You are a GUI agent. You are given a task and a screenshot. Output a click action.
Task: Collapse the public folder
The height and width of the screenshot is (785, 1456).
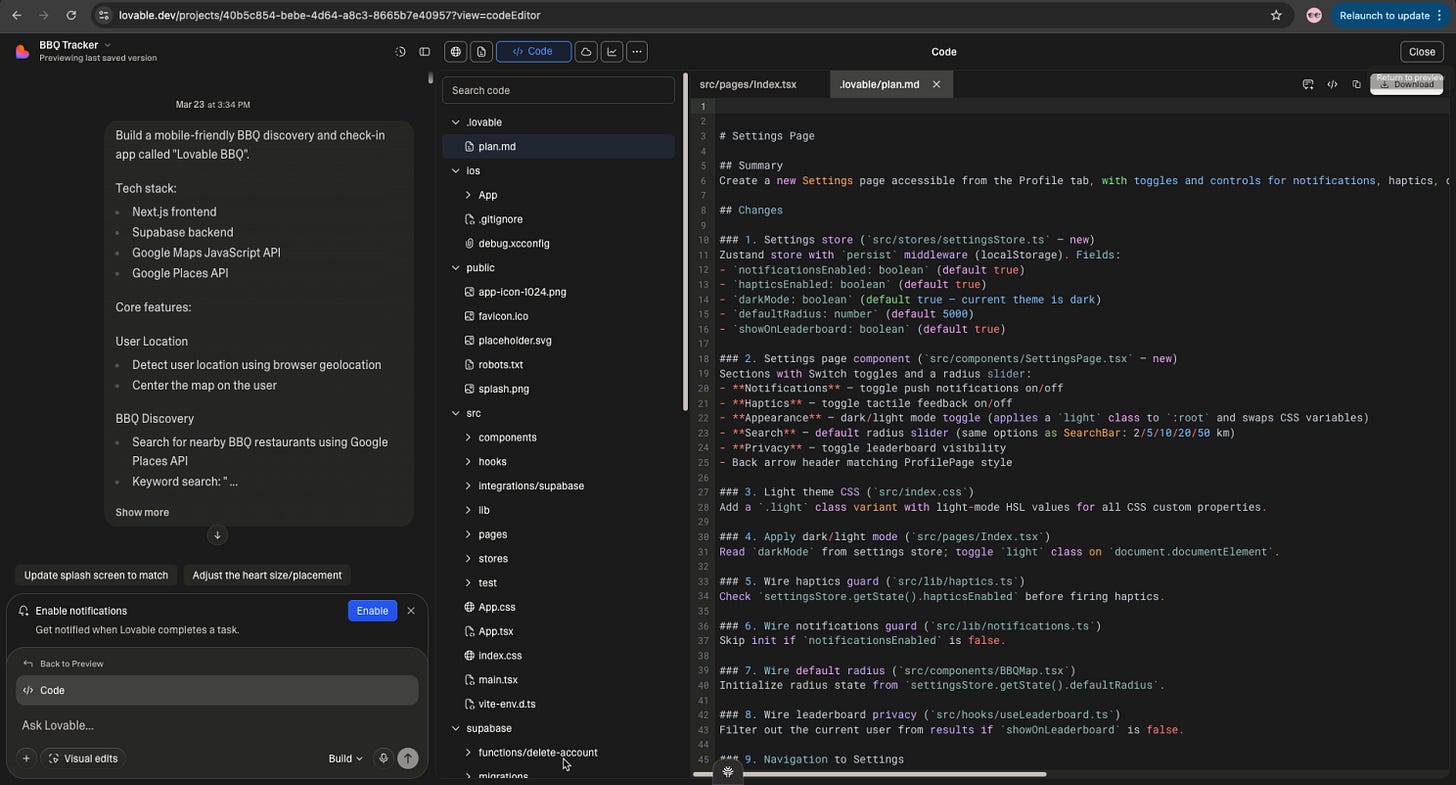(x=456, y=268)
